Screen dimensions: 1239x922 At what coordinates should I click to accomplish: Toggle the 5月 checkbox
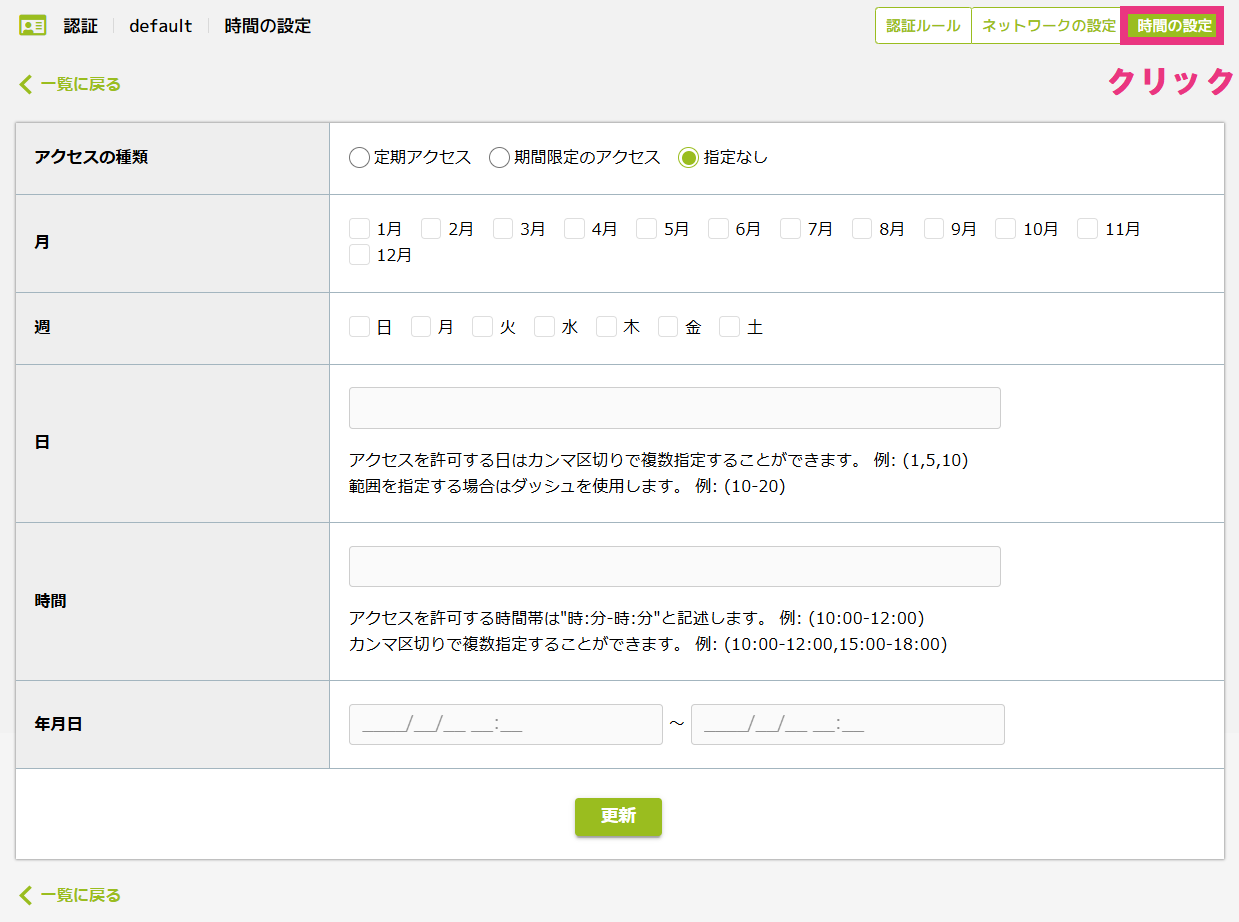click(x=646, y=229)
